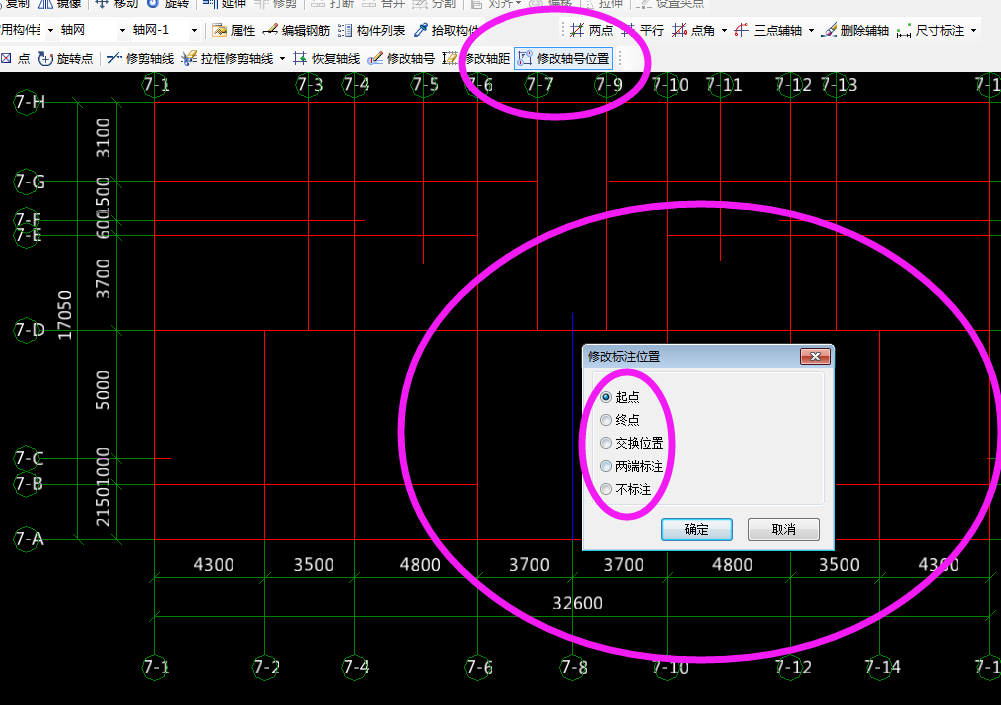This screenshot has height=705, width=1001.
Task: Open the 属性 properties tool
Action: tap(234, 30)
